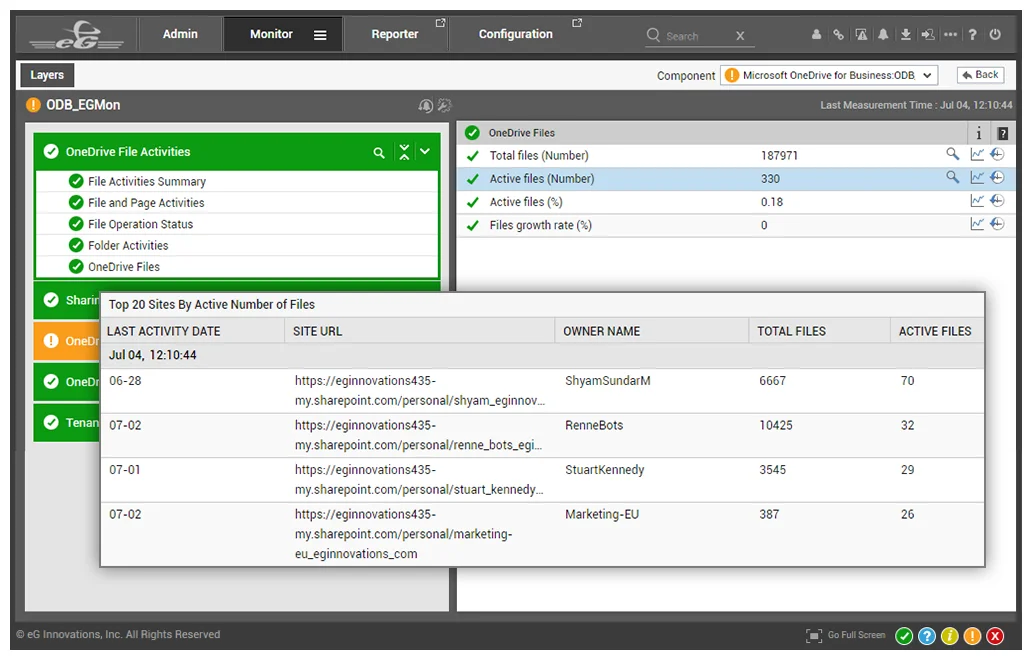Select File Activities Summary test
This screenshot has height=660, width=1032.
237,182
